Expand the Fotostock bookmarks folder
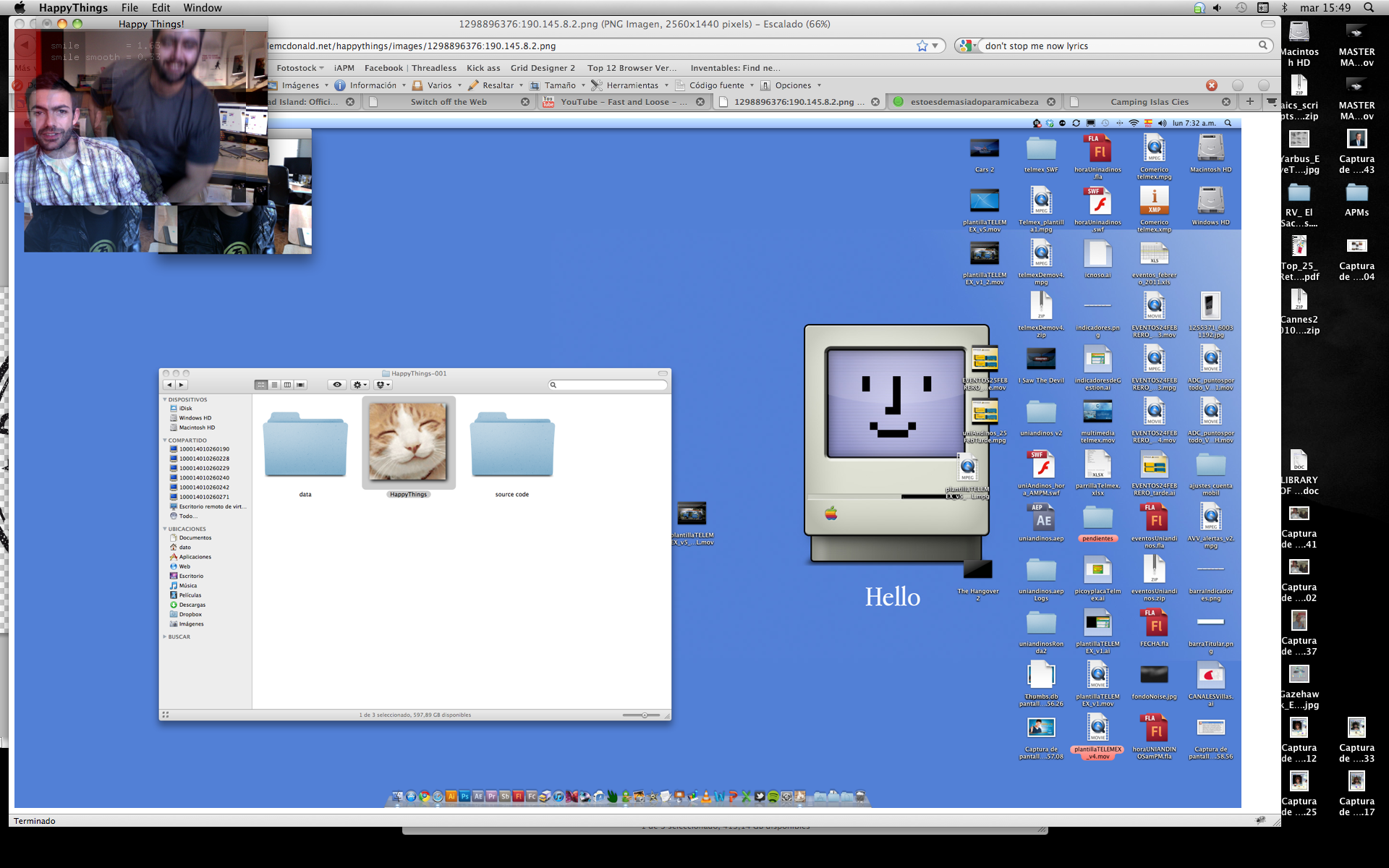The width and height of the screenshot is (1389, 868). [x=300, y=68]
